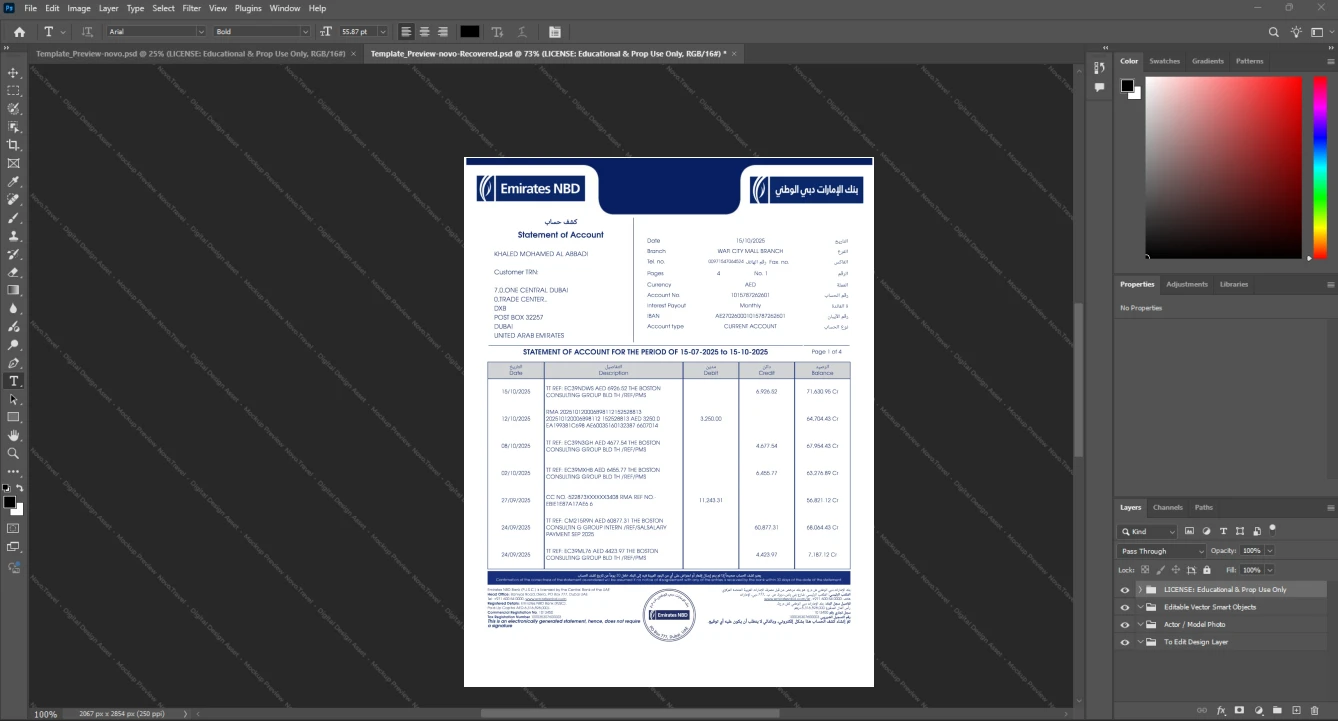Viewport: 1338px width, 721px height.
Task: Open the Fill dropdown arrow
Action: [x=1270, y=570]
